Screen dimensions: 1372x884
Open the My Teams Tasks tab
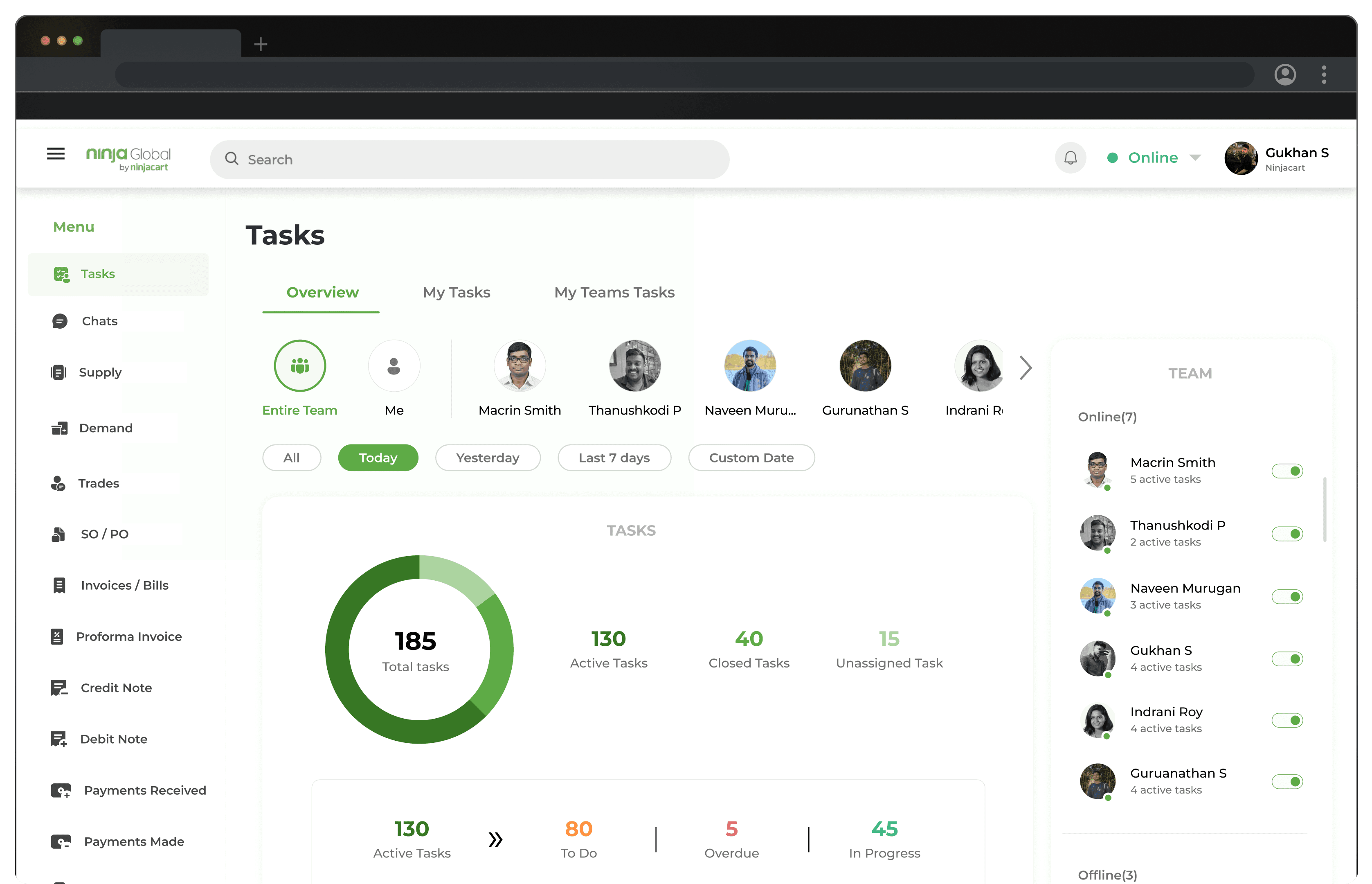[614, 293]
